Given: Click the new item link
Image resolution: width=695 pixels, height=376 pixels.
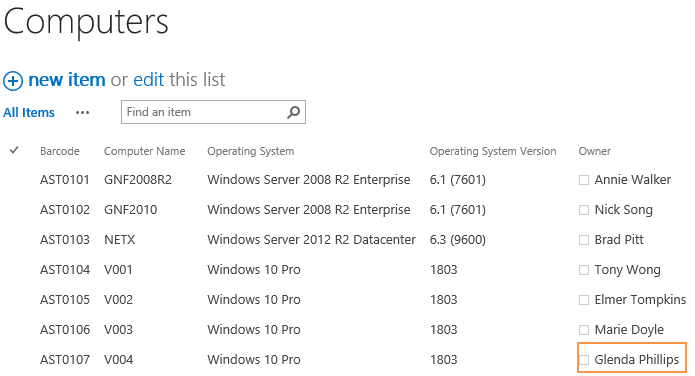Looking at the screenshot, I should pos(66,80).
